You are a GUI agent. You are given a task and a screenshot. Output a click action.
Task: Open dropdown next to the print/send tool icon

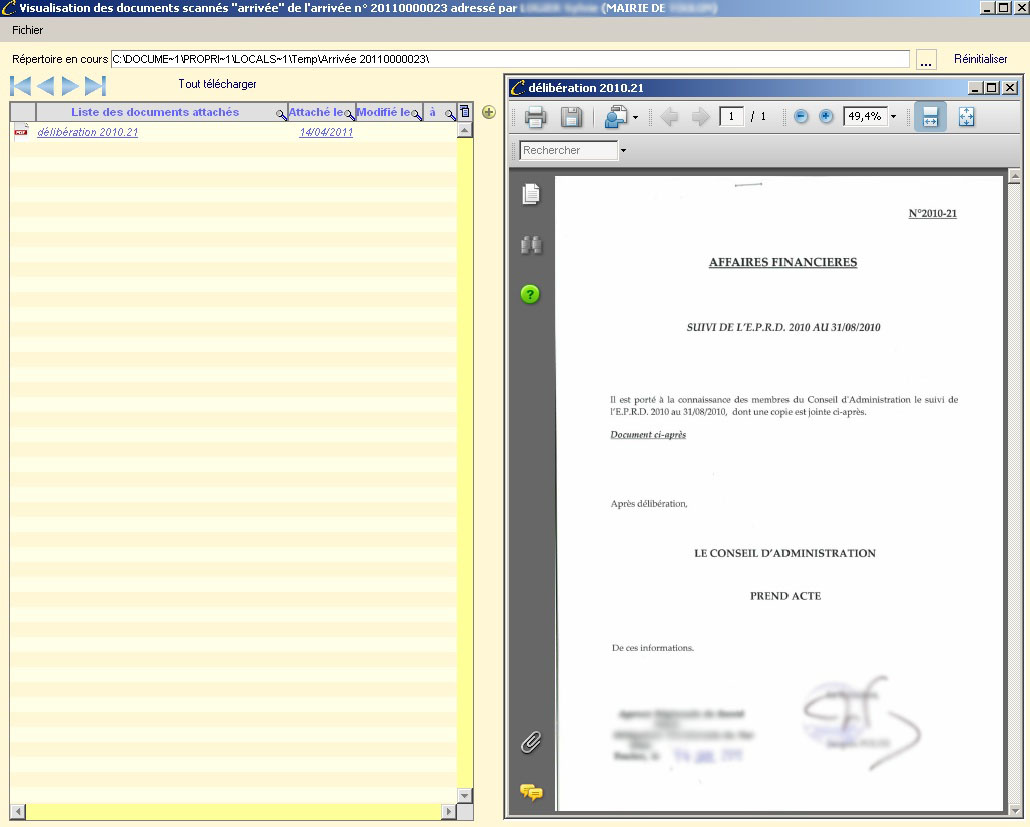click(635, 118)
